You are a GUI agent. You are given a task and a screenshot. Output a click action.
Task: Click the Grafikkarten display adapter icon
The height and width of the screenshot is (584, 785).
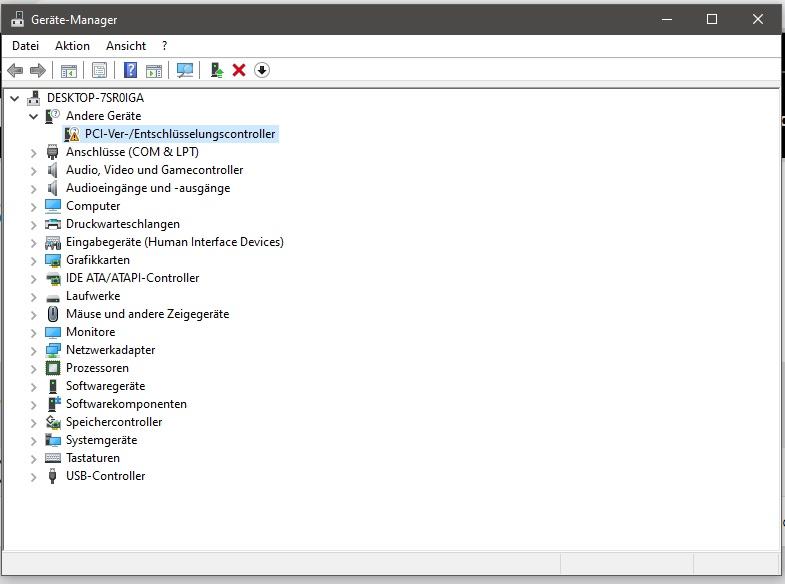point(53,260)
